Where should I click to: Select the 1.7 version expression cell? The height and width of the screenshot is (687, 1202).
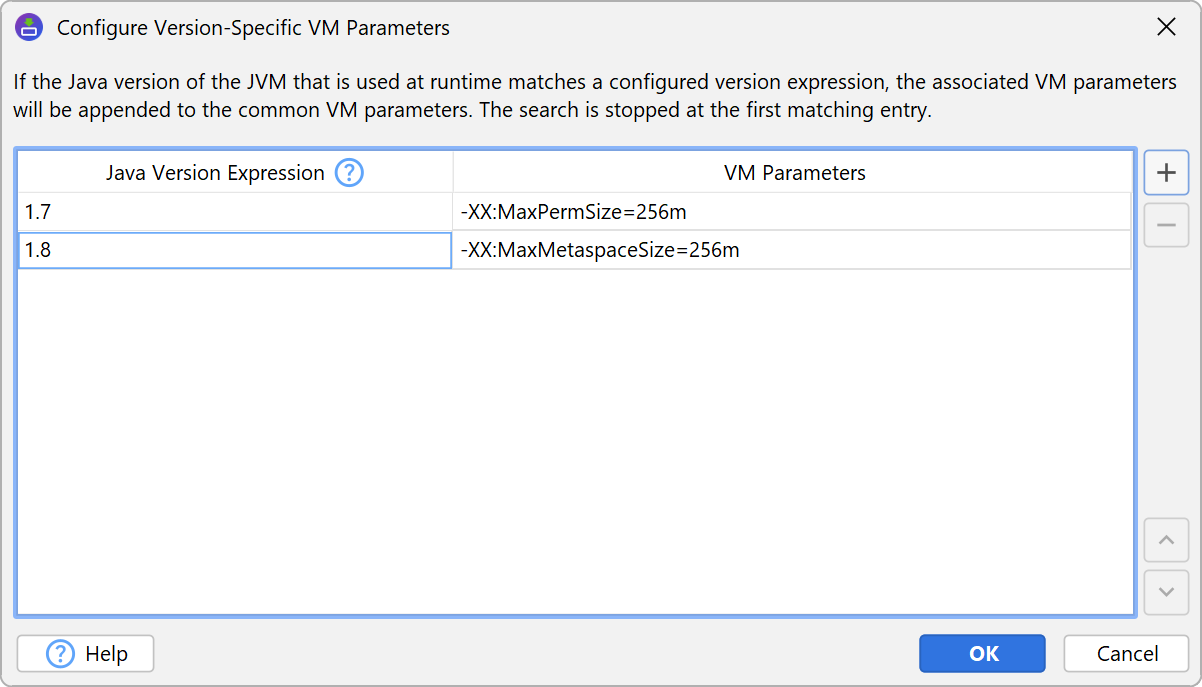[x=235, y=212]
